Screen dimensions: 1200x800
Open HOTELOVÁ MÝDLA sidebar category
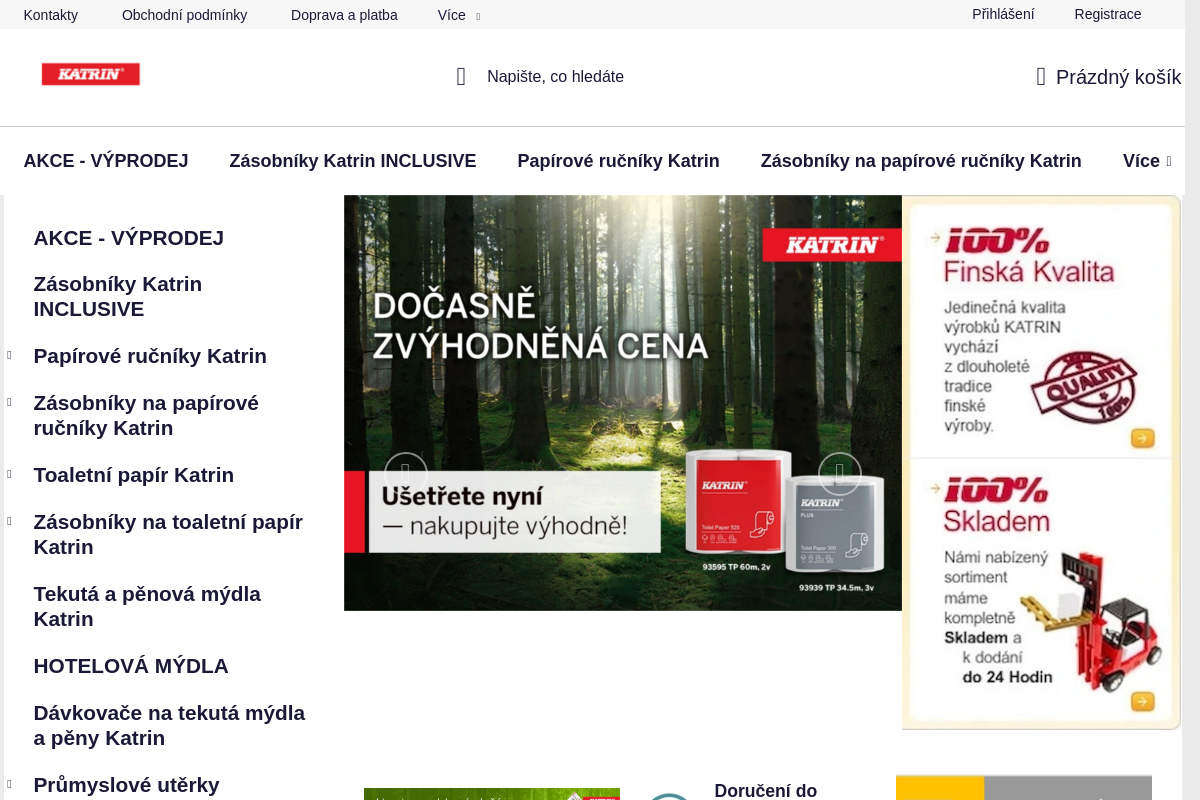pos(131,666)
